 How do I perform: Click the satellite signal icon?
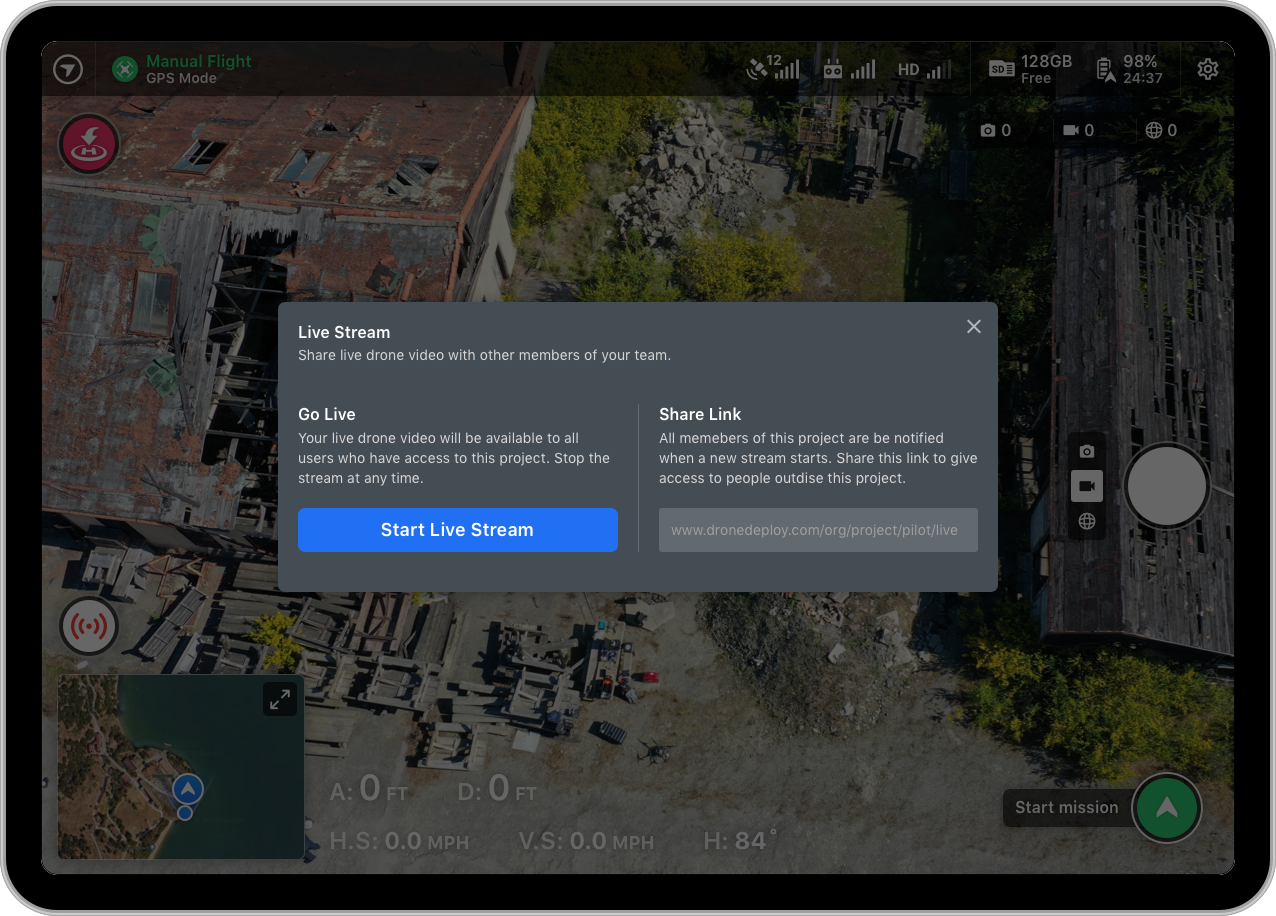[773, 68]
